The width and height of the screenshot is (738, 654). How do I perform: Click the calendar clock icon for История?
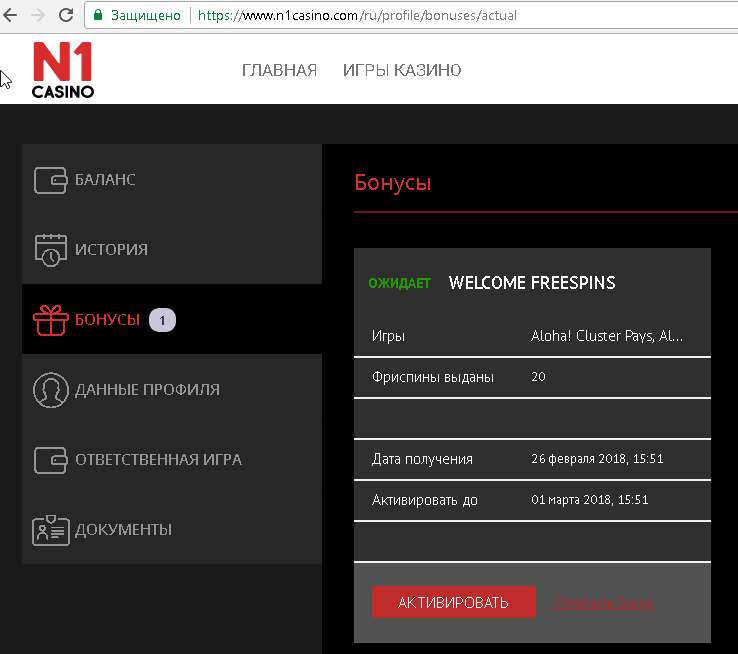[x=50, y=250]
